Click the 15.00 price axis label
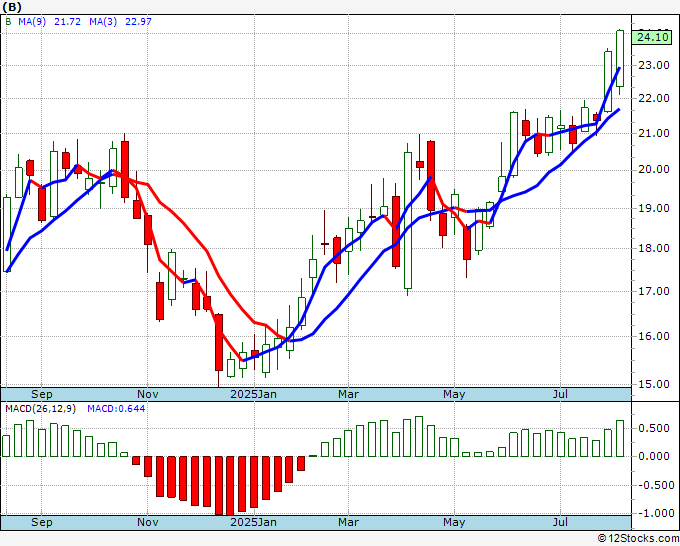Image resolution: width=680 pixels, height=546 pixels. click(x=654, y=384)
